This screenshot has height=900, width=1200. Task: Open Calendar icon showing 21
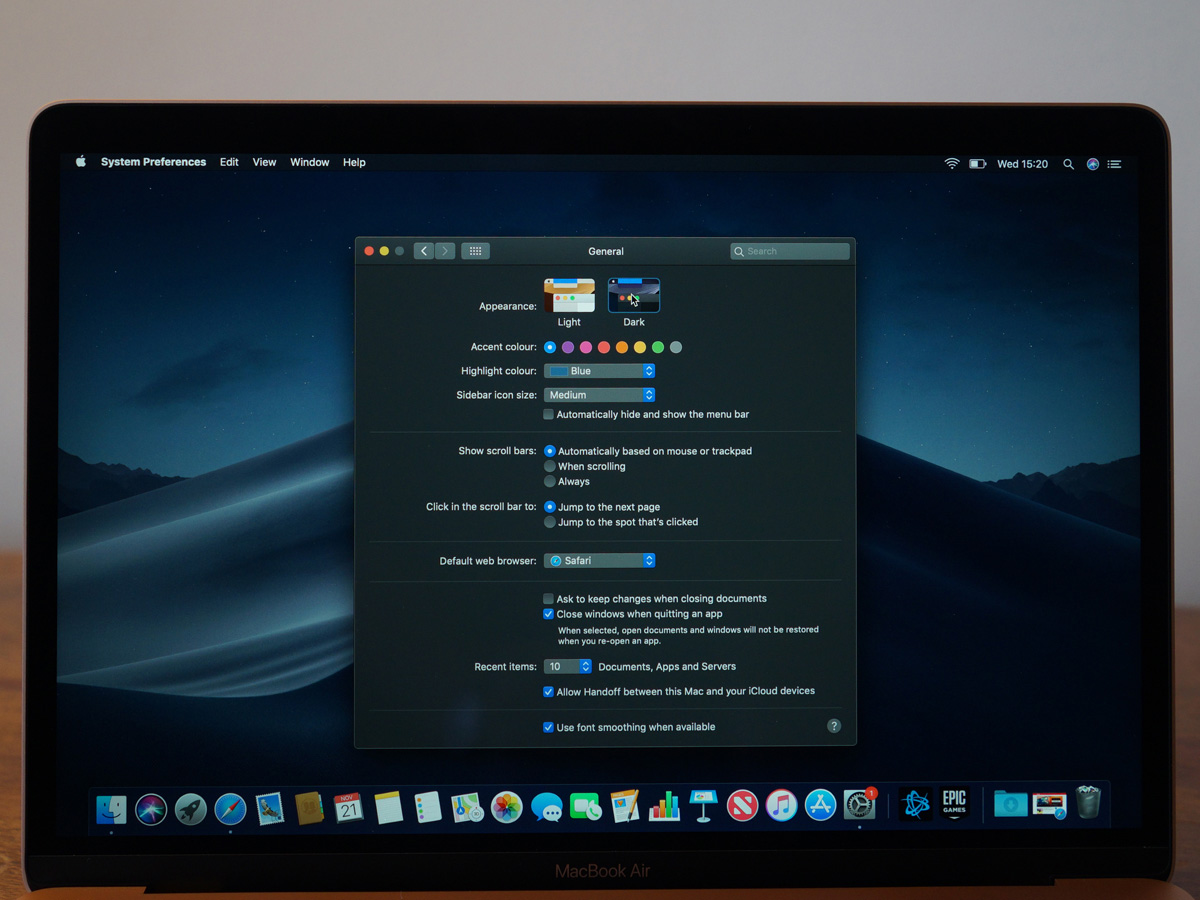click(348, 808)
